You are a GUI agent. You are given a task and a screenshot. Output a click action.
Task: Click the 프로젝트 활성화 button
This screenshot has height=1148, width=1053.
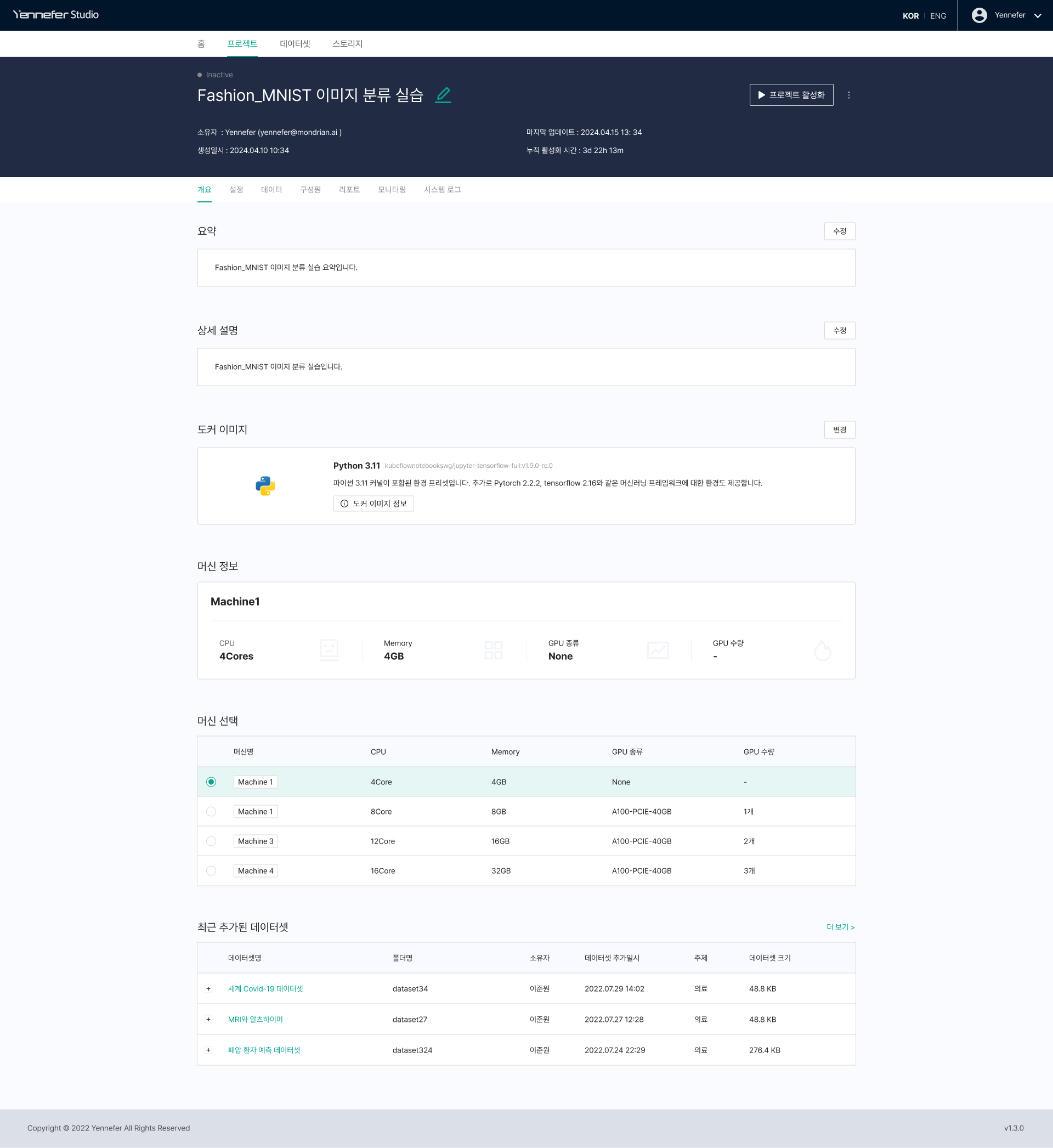791,95
